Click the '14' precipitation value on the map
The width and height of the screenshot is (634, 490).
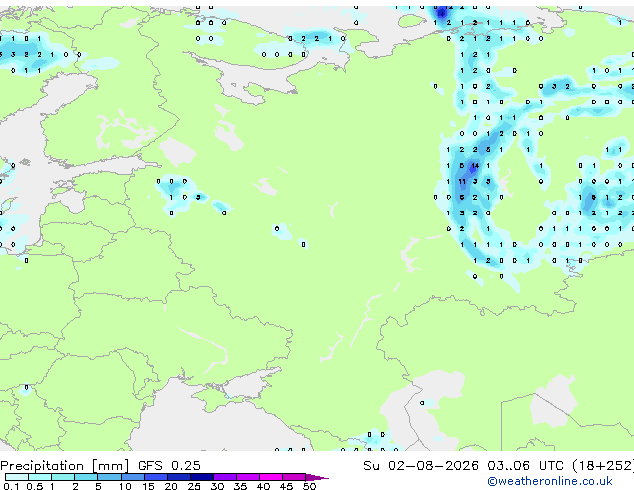tap(475, 165)
